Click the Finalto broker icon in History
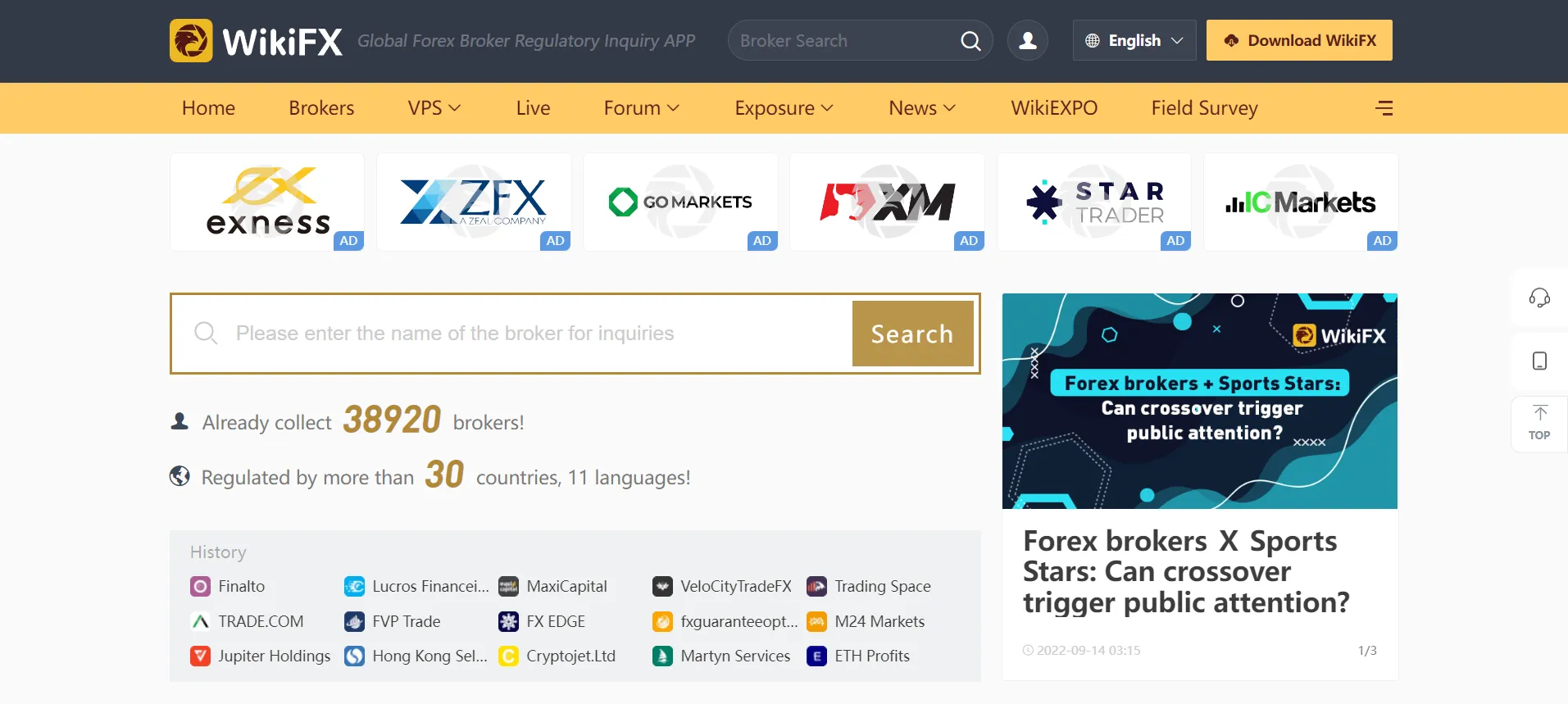The height and width of the screenshot is (704, 1568). coord(200,587)
